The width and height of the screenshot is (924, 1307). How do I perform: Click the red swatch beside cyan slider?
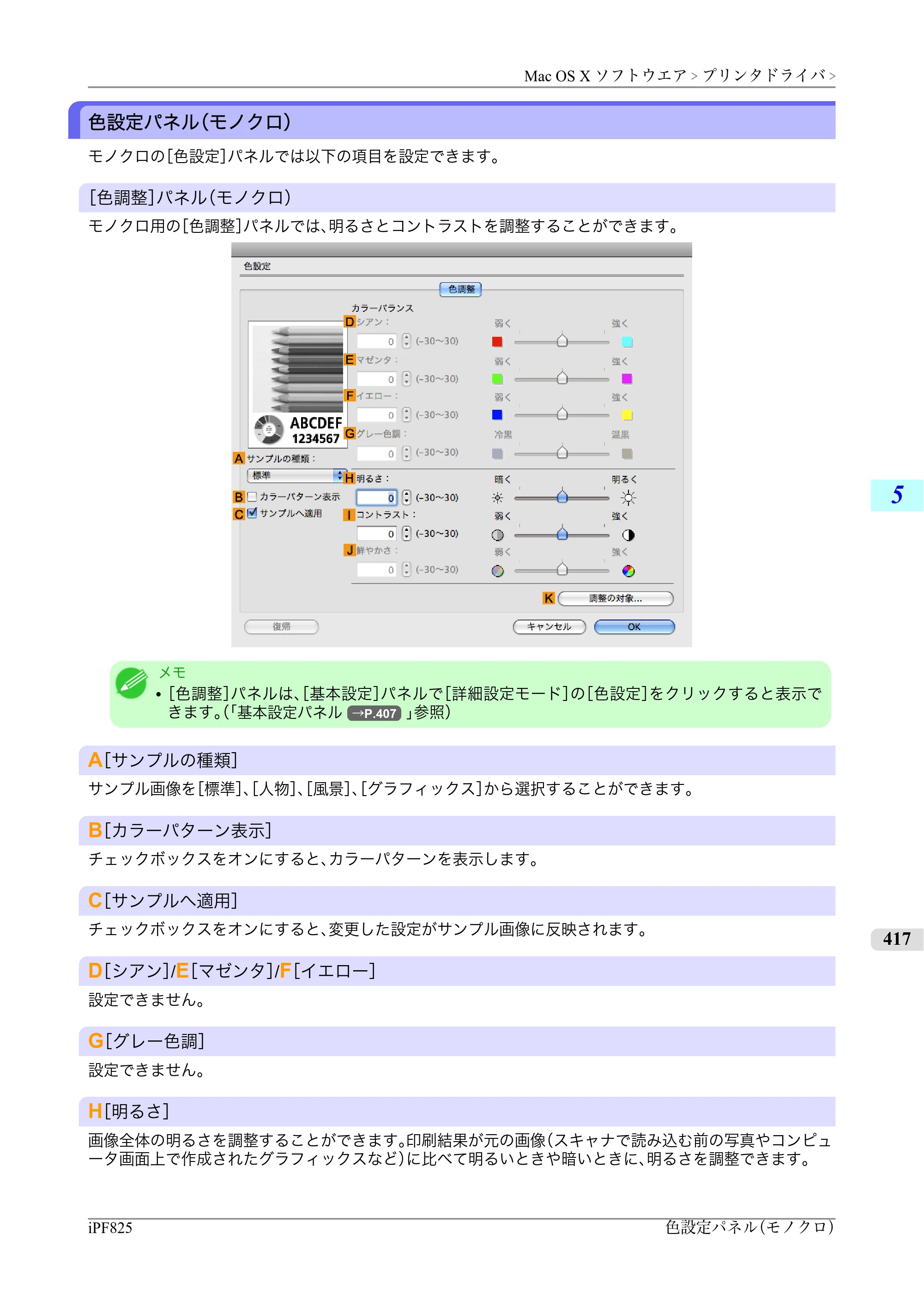497,341
